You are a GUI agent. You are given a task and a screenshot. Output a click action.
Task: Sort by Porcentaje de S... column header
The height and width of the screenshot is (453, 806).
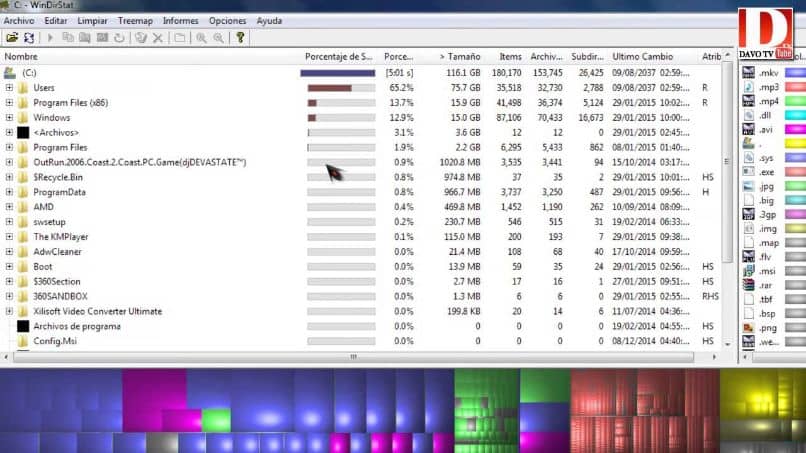338,57
